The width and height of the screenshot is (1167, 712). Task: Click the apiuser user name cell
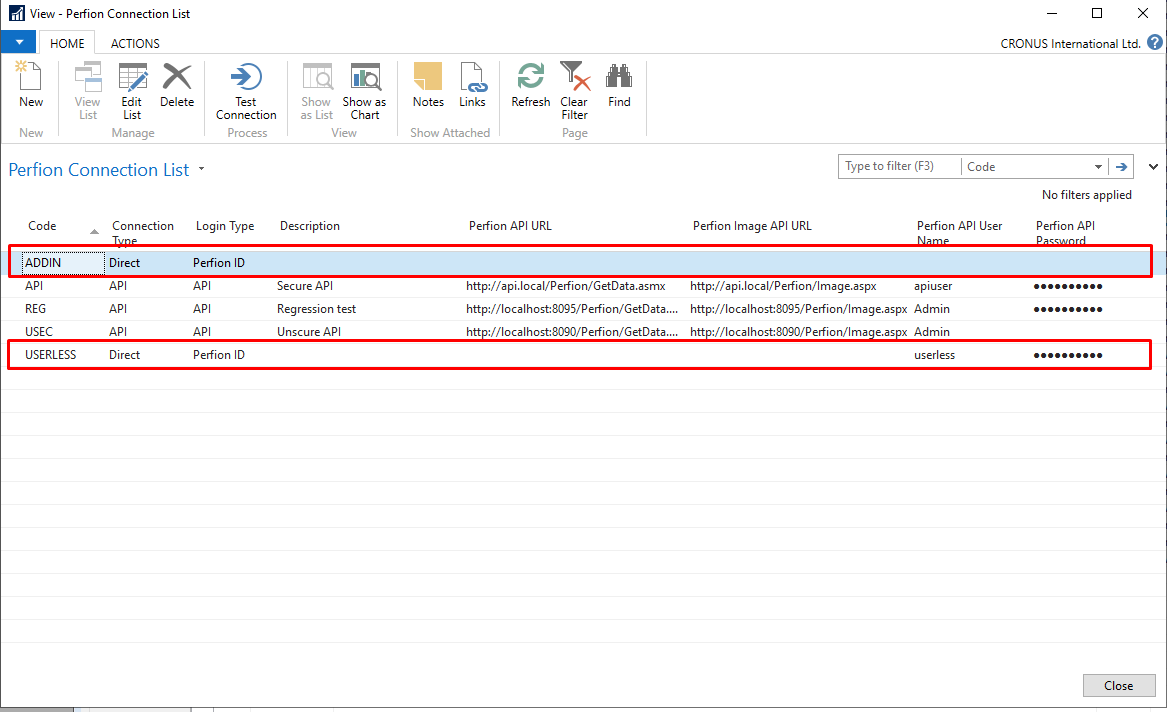point(933,286)
